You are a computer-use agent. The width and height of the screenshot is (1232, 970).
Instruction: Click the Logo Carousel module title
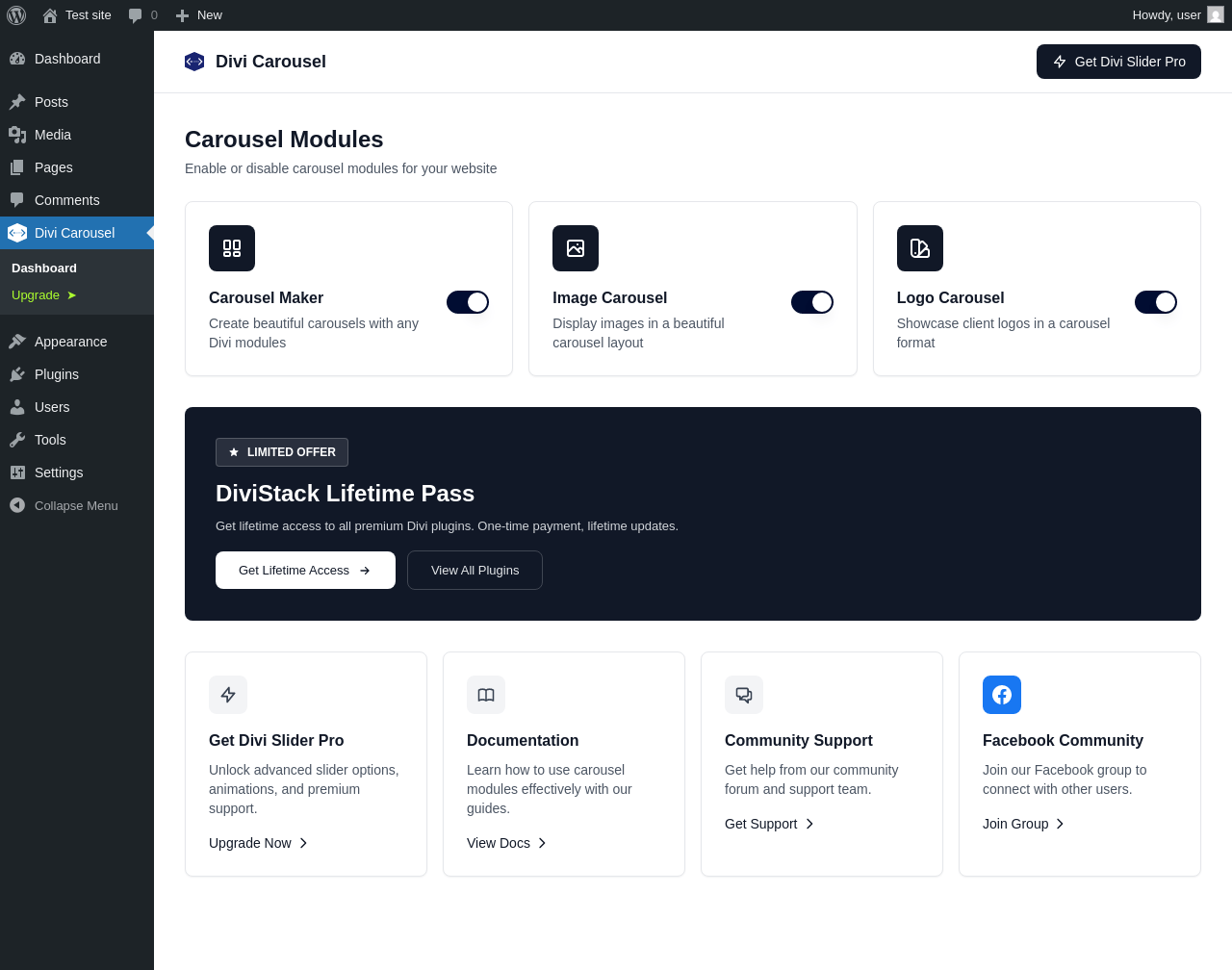[950, 298]
